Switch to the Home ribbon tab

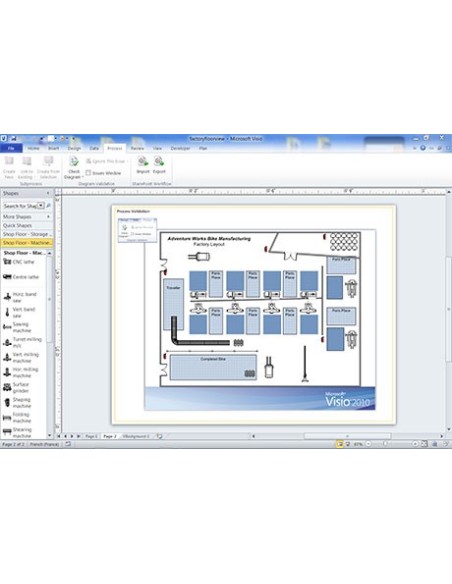(34, 148)
